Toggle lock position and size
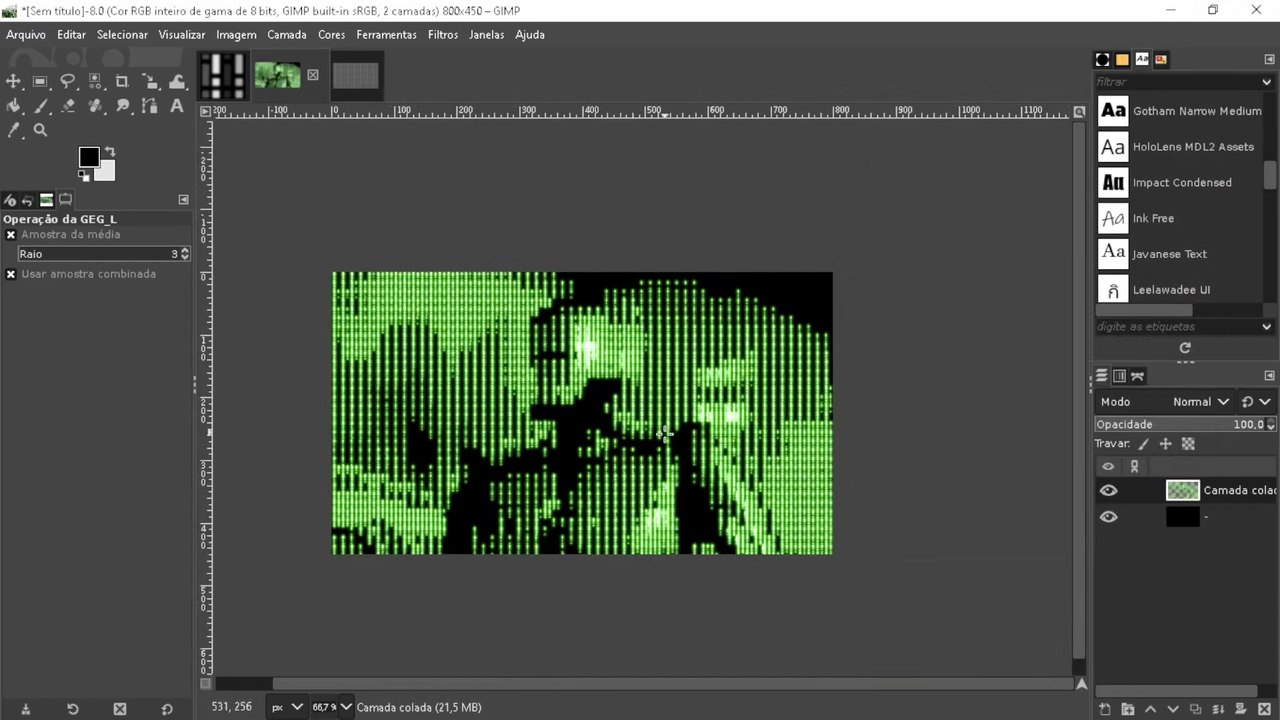This screenshot has height=720, width=1280. (x=1165, y=444)
